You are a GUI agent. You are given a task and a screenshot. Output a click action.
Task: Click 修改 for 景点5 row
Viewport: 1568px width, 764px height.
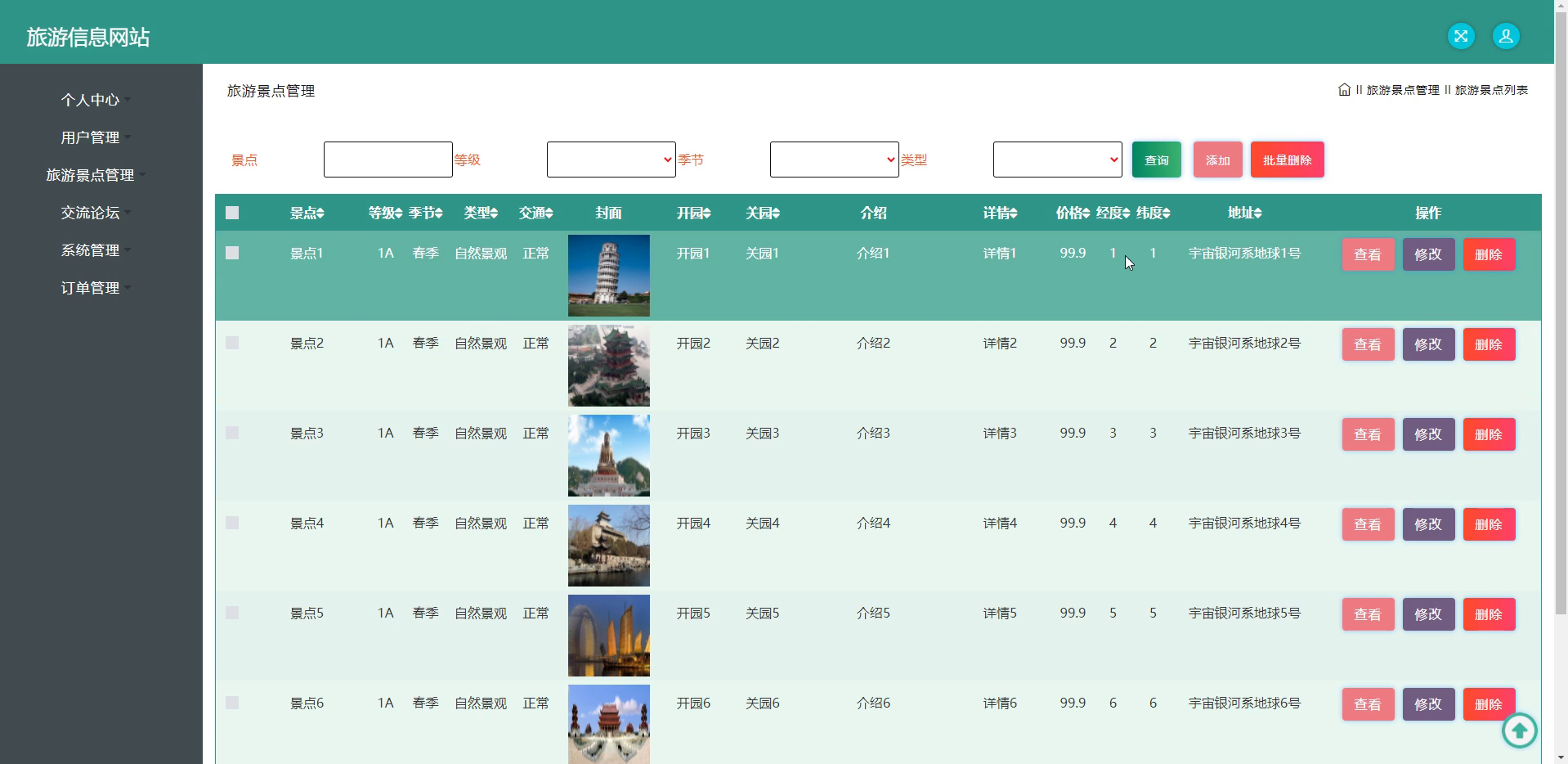tap(1428, 614)
